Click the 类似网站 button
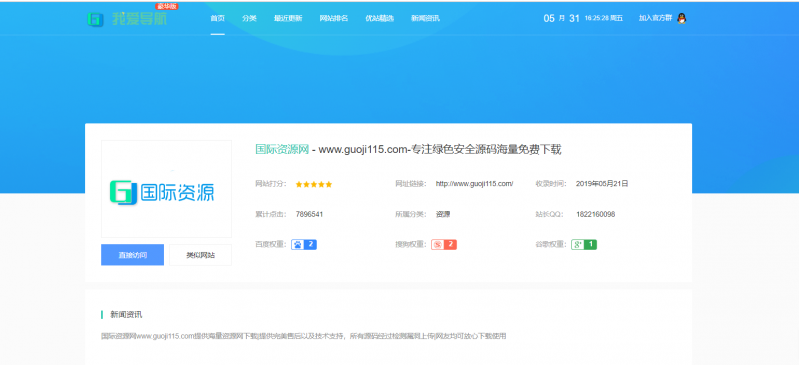 point(200,255)
